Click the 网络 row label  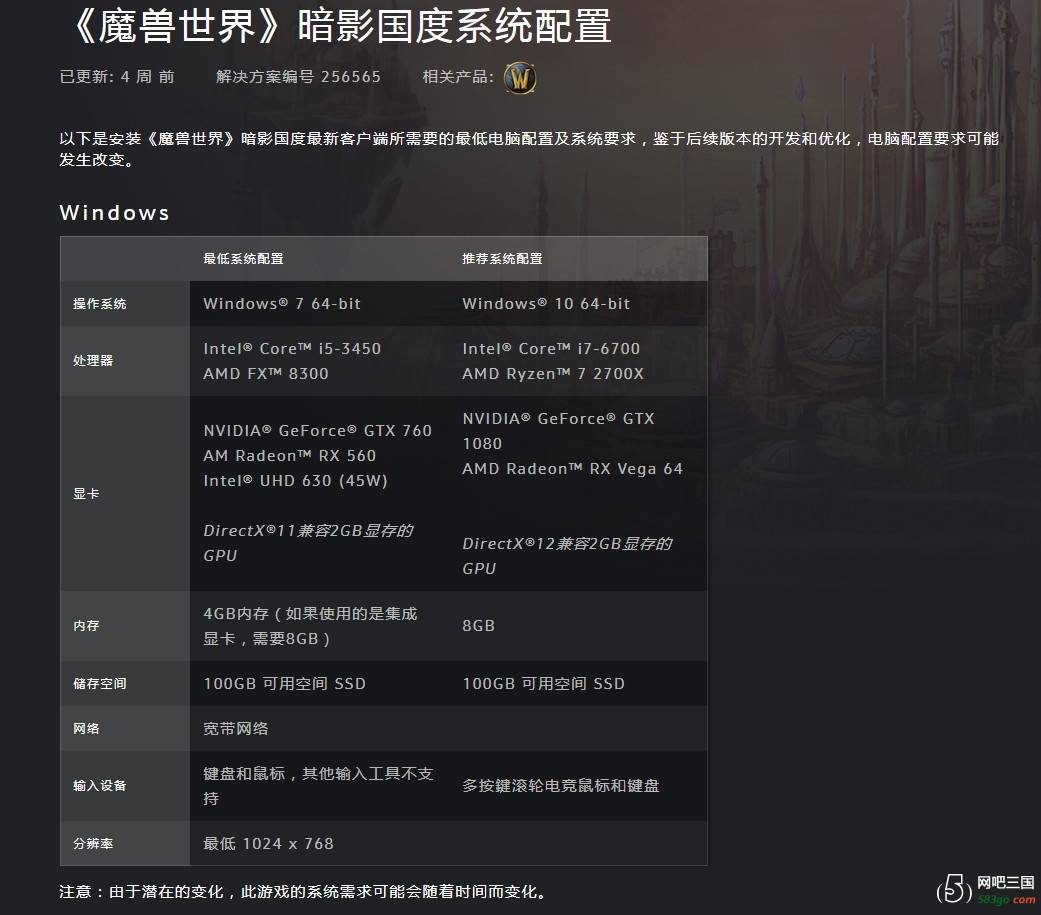pyautogui.click(x=86, y=728)
